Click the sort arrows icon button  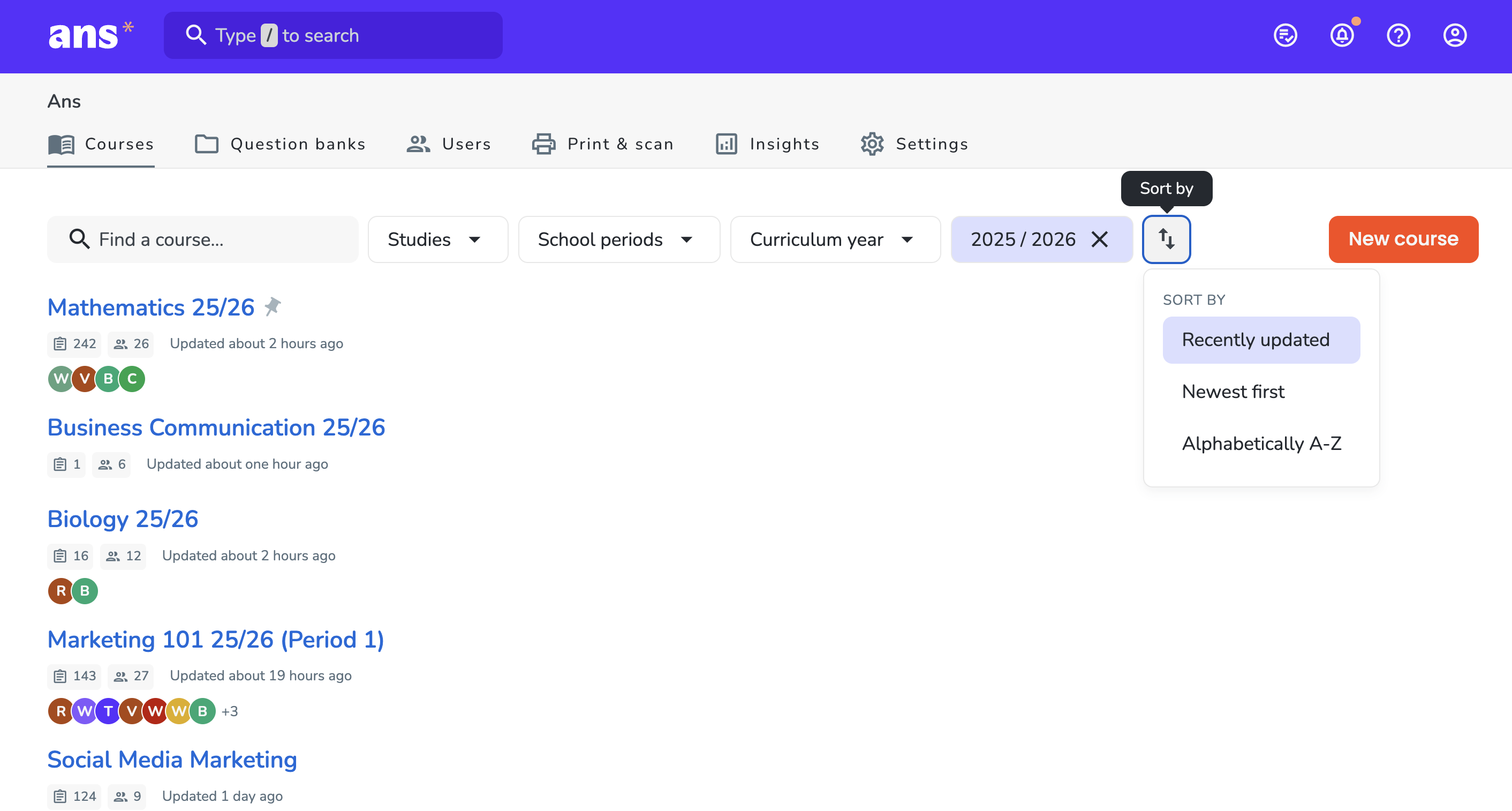click(1166, 239)
